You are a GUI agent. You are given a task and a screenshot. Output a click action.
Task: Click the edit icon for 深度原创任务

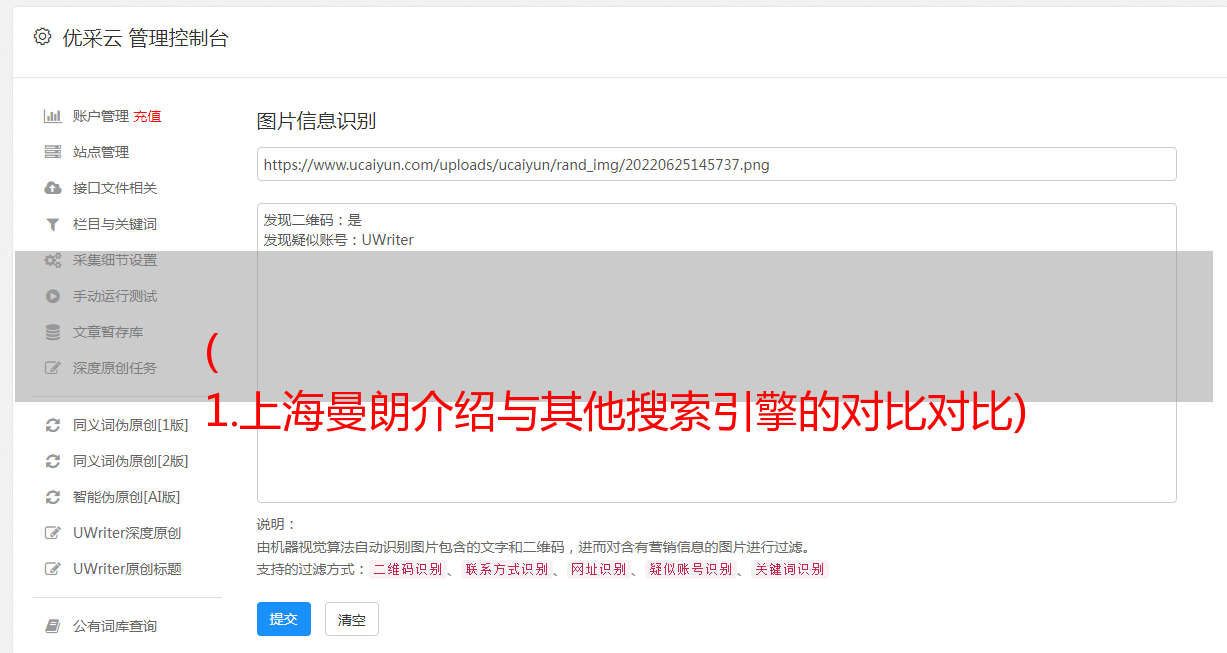(x=53, y=368)
